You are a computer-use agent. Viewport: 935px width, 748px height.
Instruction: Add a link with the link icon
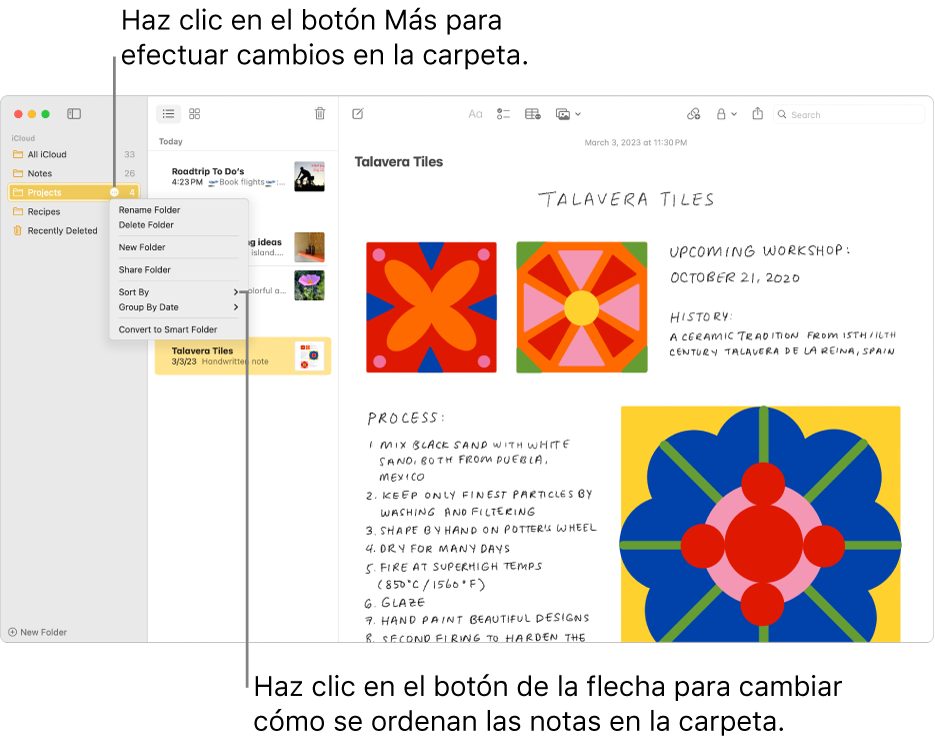tap(693, 114)
